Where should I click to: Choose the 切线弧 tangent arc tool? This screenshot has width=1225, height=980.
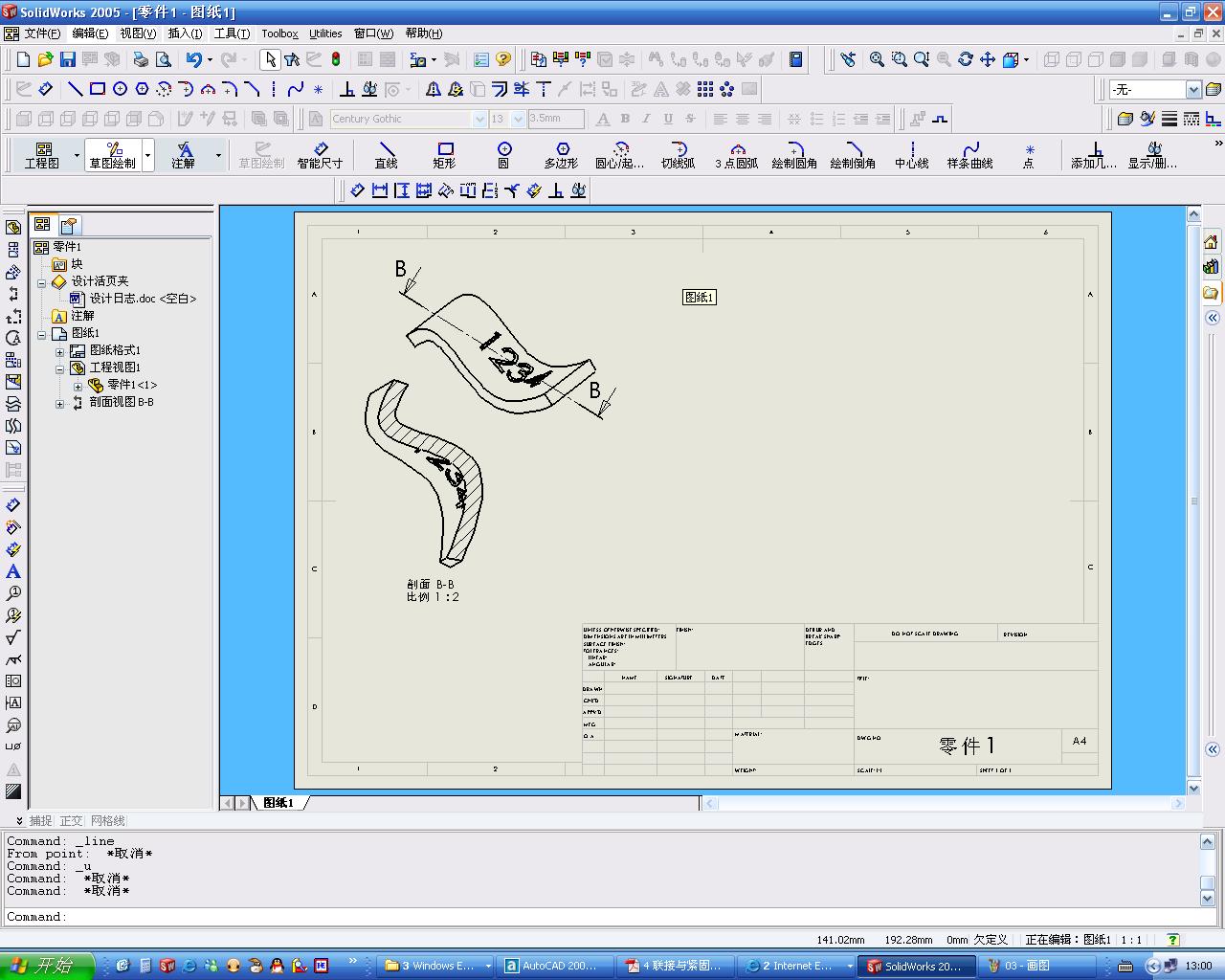pyautogui.click(x=679, y=155)
